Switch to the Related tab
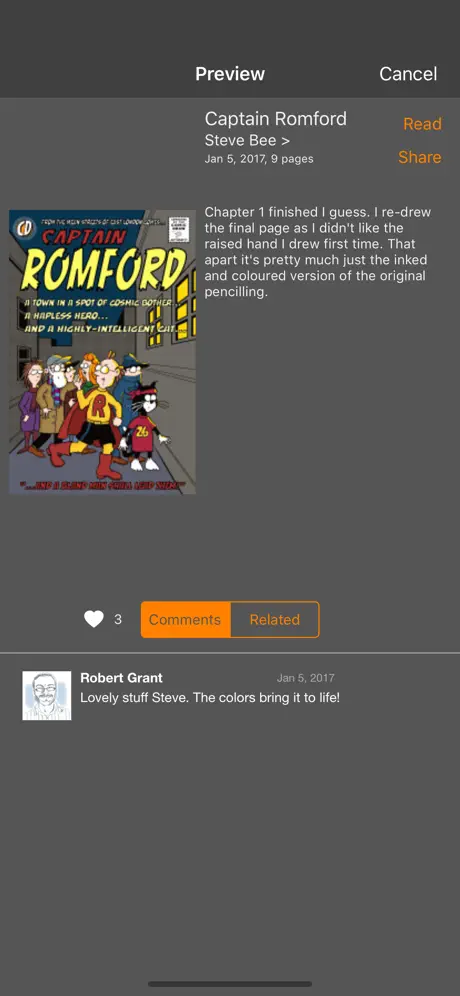Viewport: 460px width, 996px height. tap(274, 619)
